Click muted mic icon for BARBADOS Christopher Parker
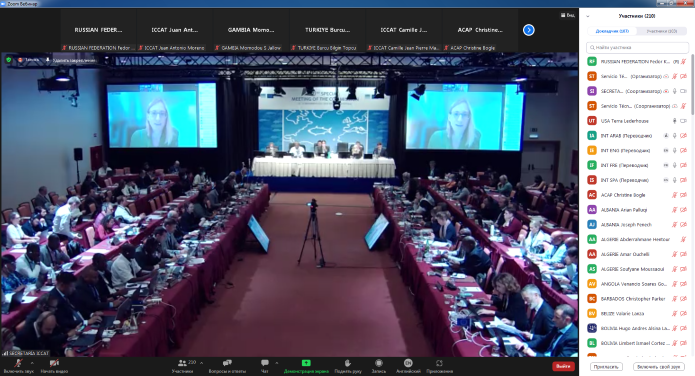 (x=675, y=298)
